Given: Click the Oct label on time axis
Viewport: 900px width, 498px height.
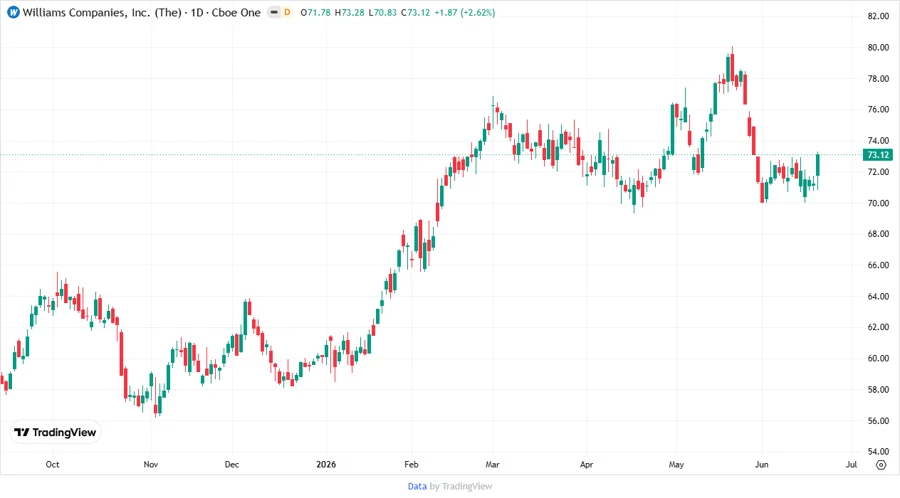Looking at the screenshot, I should click(x=52, y=464).
